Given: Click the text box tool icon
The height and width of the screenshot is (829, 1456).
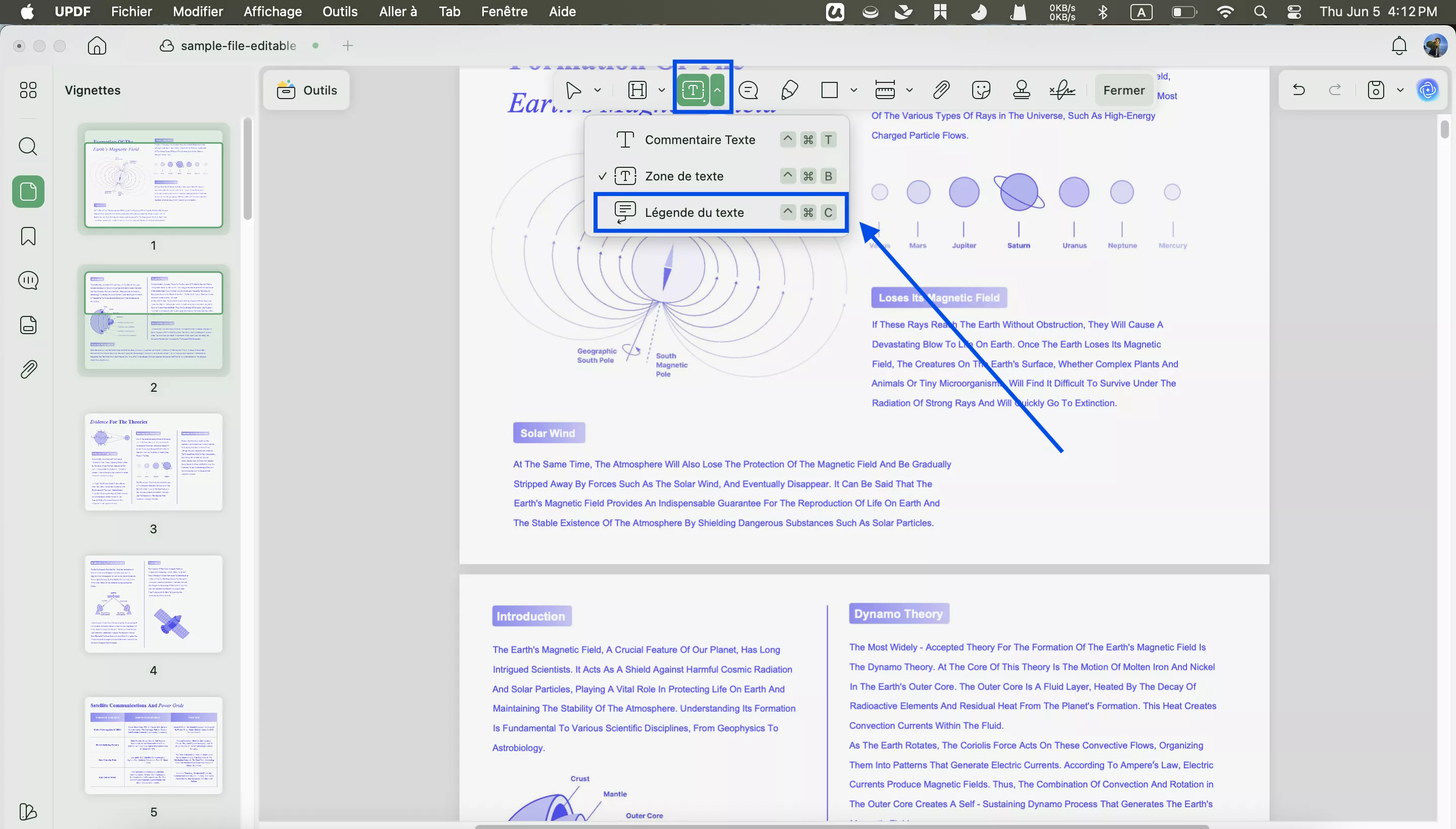Looking at the screenshot, I should [693, 90].
